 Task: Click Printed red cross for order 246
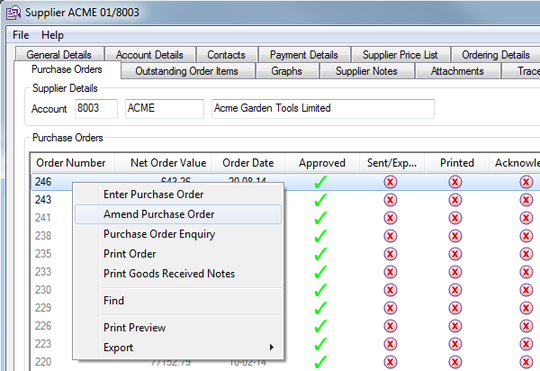[x=455, y=182]
